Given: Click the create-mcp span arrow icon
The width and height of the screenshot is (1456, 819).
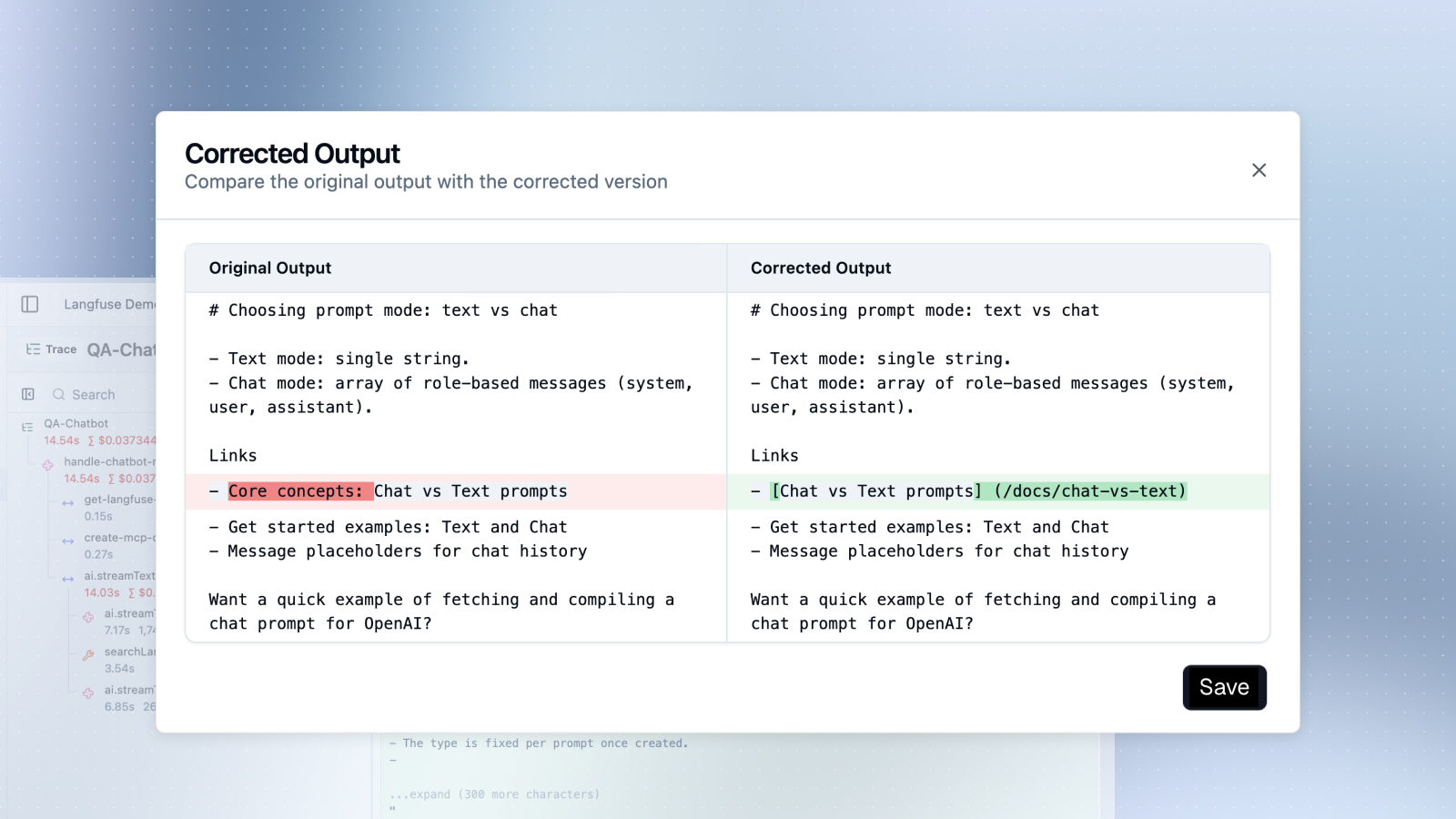Looking at the screenshot, I should tap(68, 541).
